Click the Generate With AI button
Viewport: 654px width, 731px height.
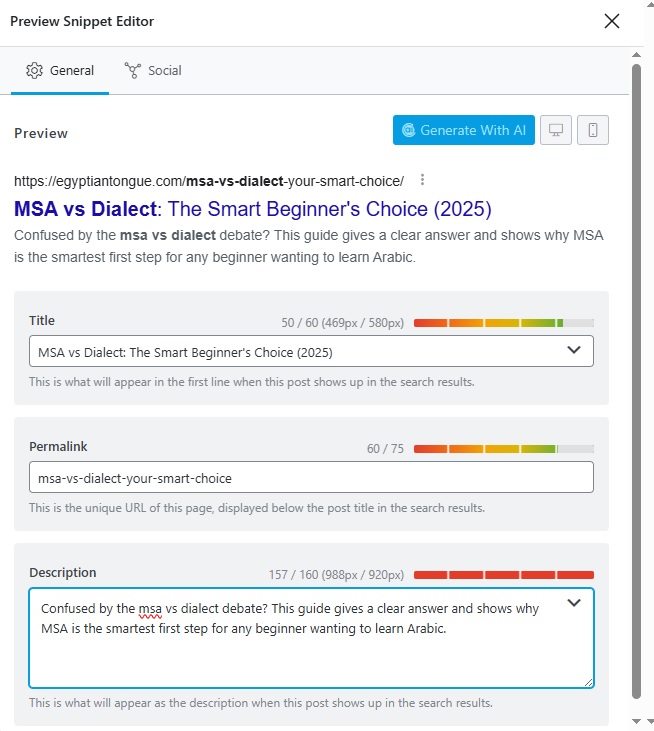tap(464, 130)
